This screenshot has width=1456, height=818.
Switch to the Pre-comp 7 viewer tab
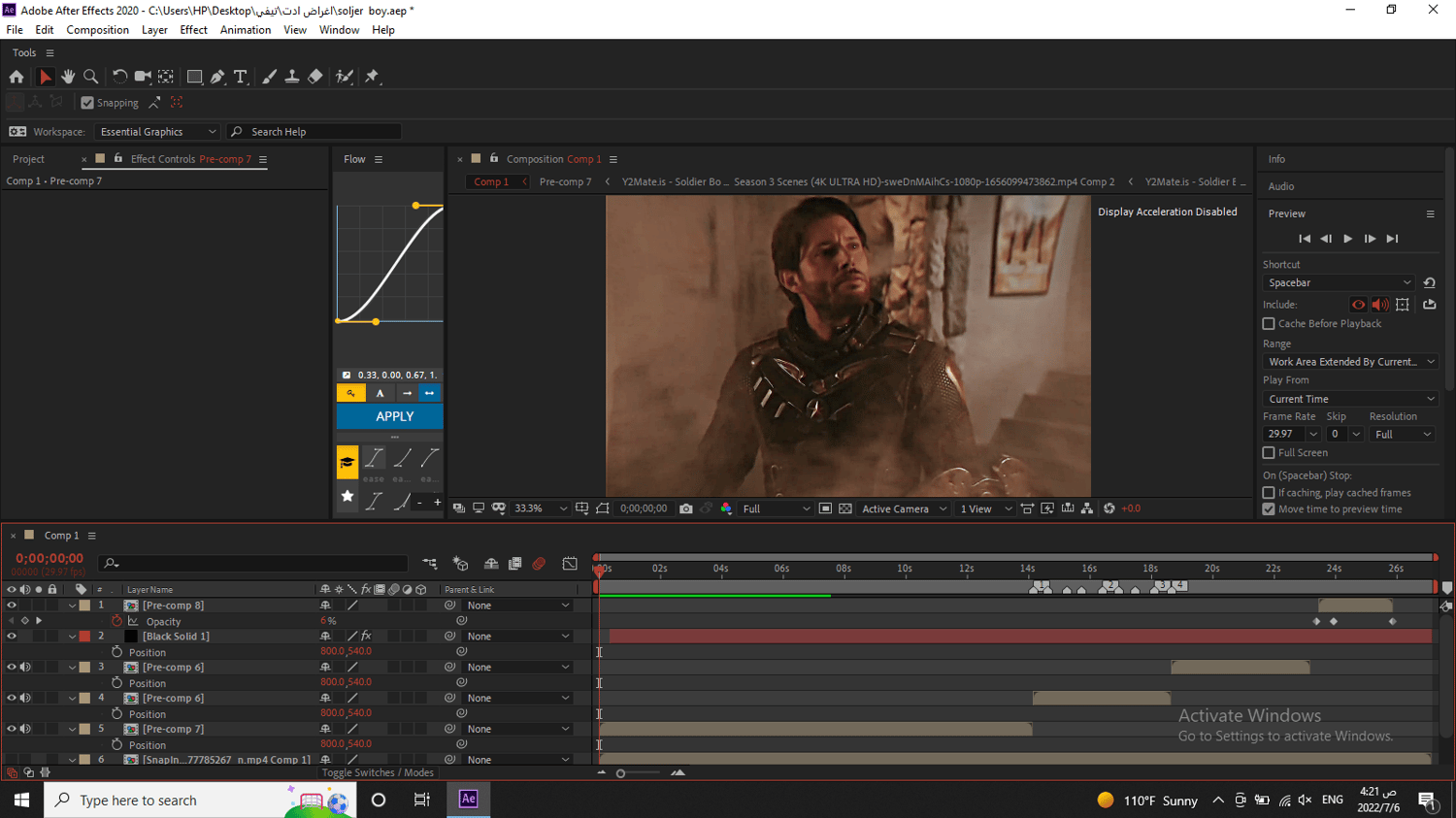pos(565,181)
